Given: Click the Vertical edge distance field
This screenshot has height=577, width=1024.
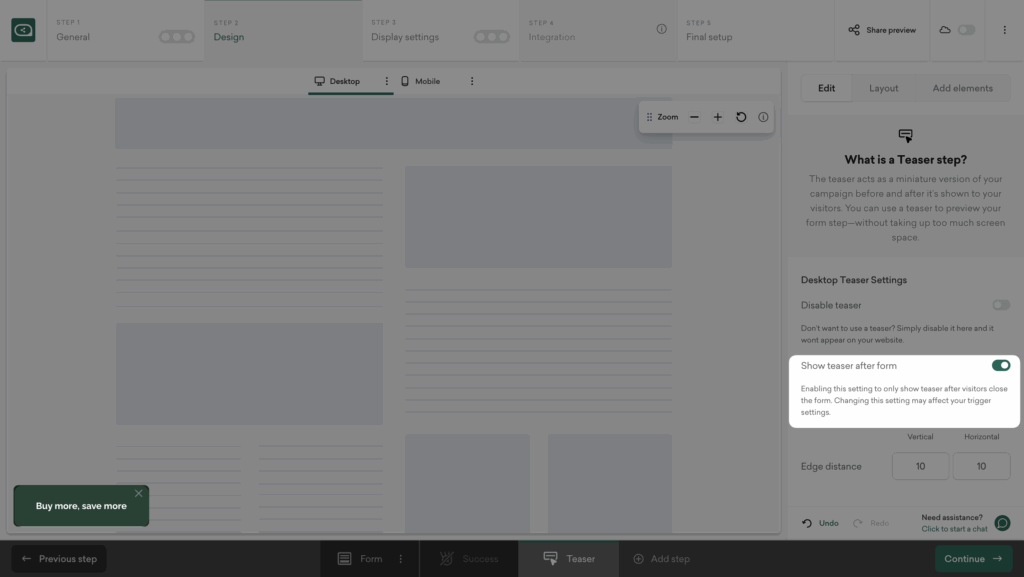Looking at the screenshot, I should click(x=920, y=466).
